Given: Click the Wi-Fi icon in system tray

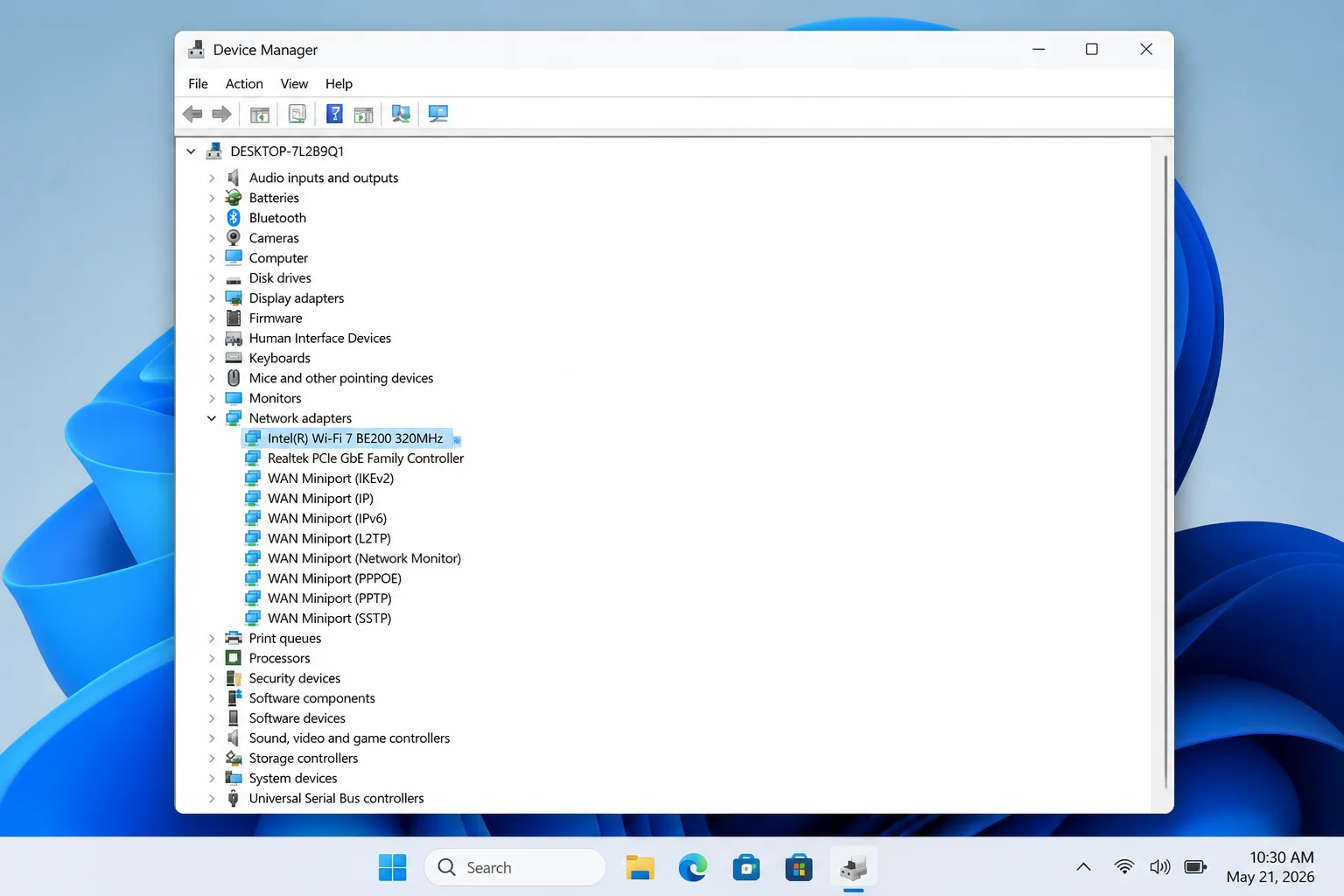Looking at the screenshot, I should click(x=1124, y=867).
